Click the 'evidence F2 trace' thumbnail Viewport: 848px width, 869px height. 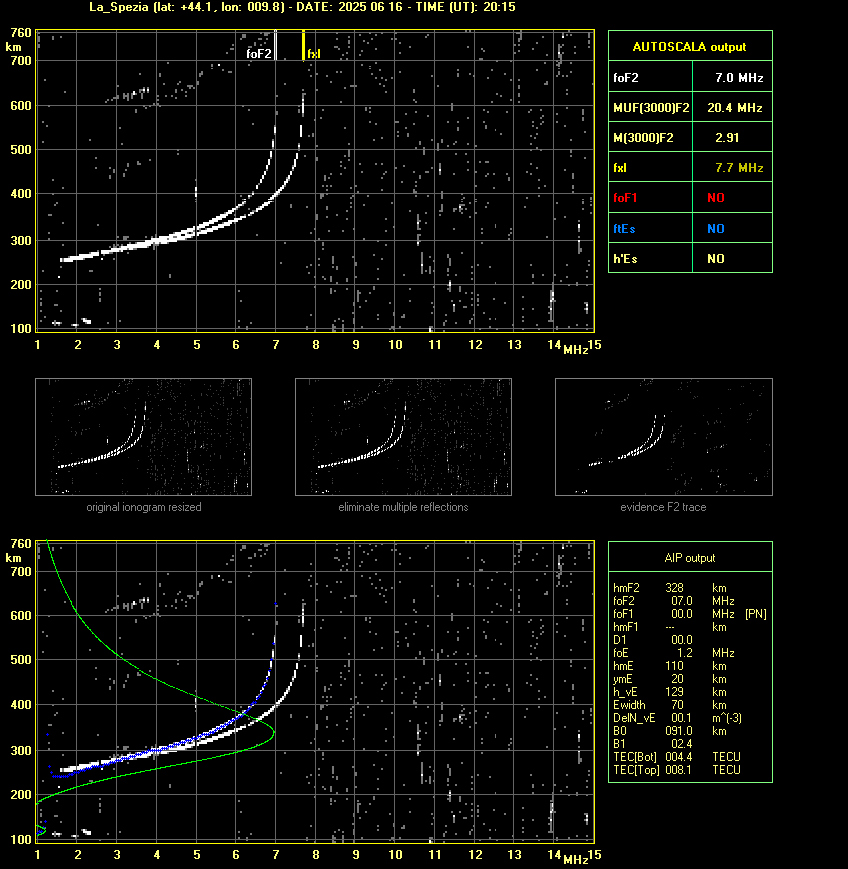click(x=663, y=437)
